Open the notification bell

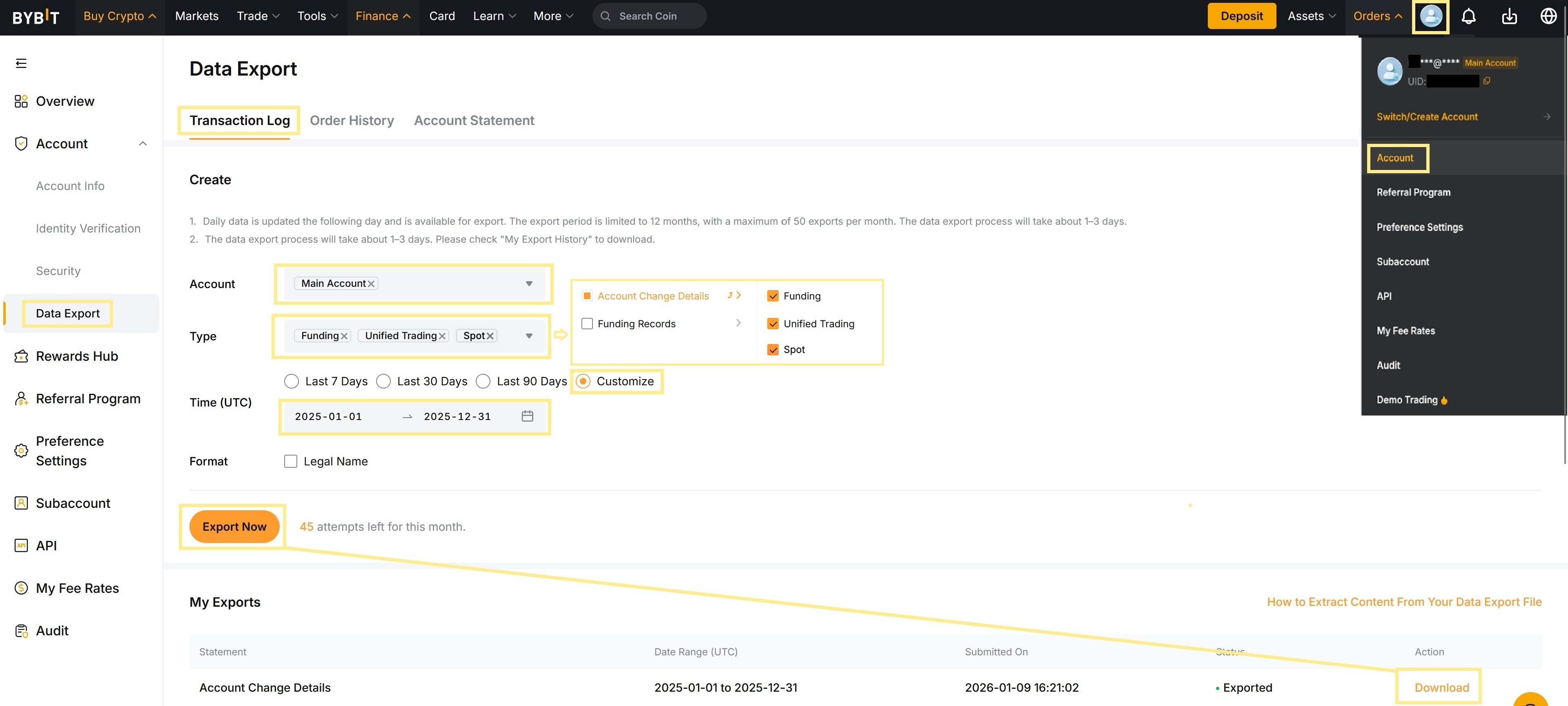coord(1469,16)
